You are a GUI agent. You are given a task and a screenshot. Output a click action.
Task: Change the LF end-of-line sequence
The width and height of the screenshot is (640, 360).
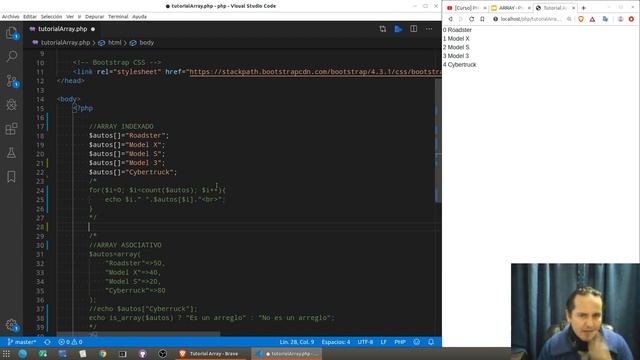point(384,342)
